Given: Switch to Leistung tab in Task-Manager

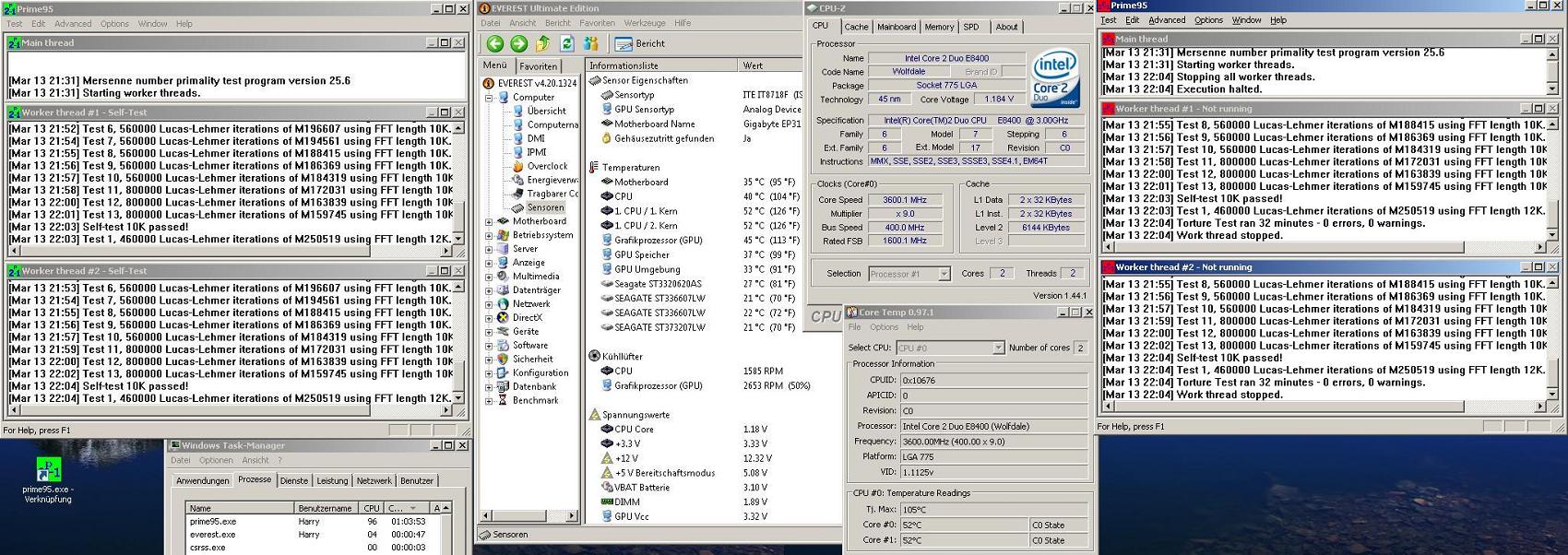Looking at the screenshot, I should [x=332, y=480].
